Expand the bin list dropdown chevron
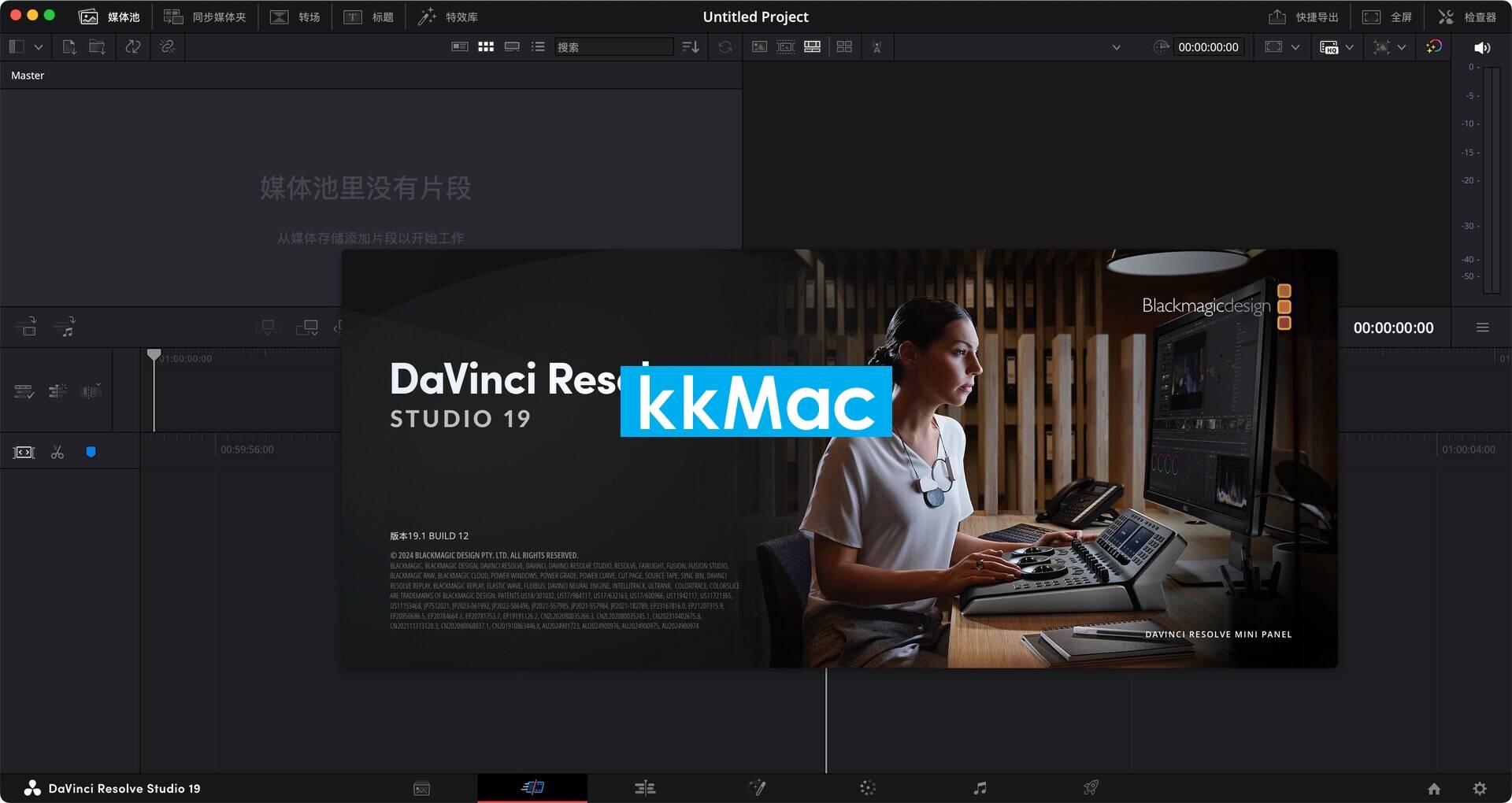 [x=38, y=47]
